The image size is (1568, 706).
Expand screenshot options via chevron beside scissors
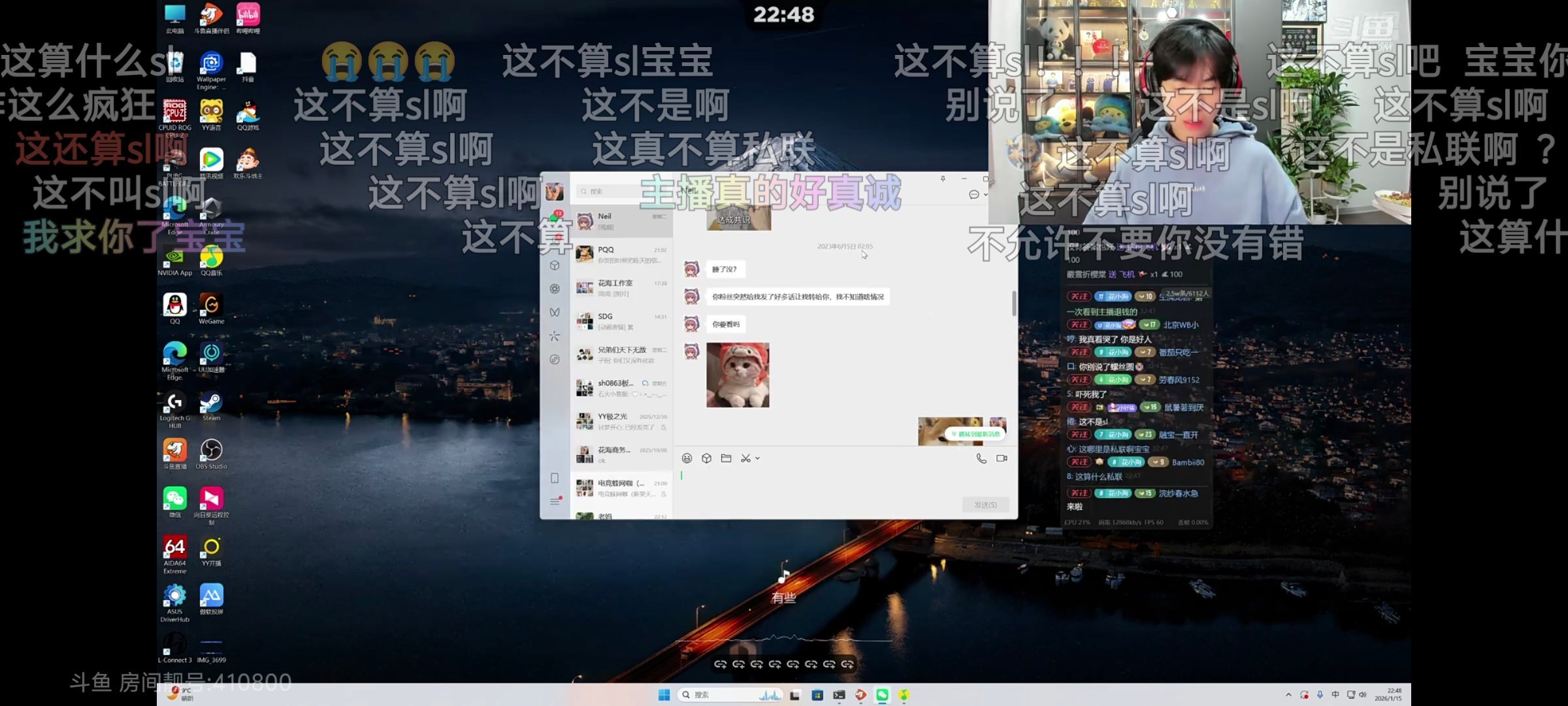pos(758,458)
